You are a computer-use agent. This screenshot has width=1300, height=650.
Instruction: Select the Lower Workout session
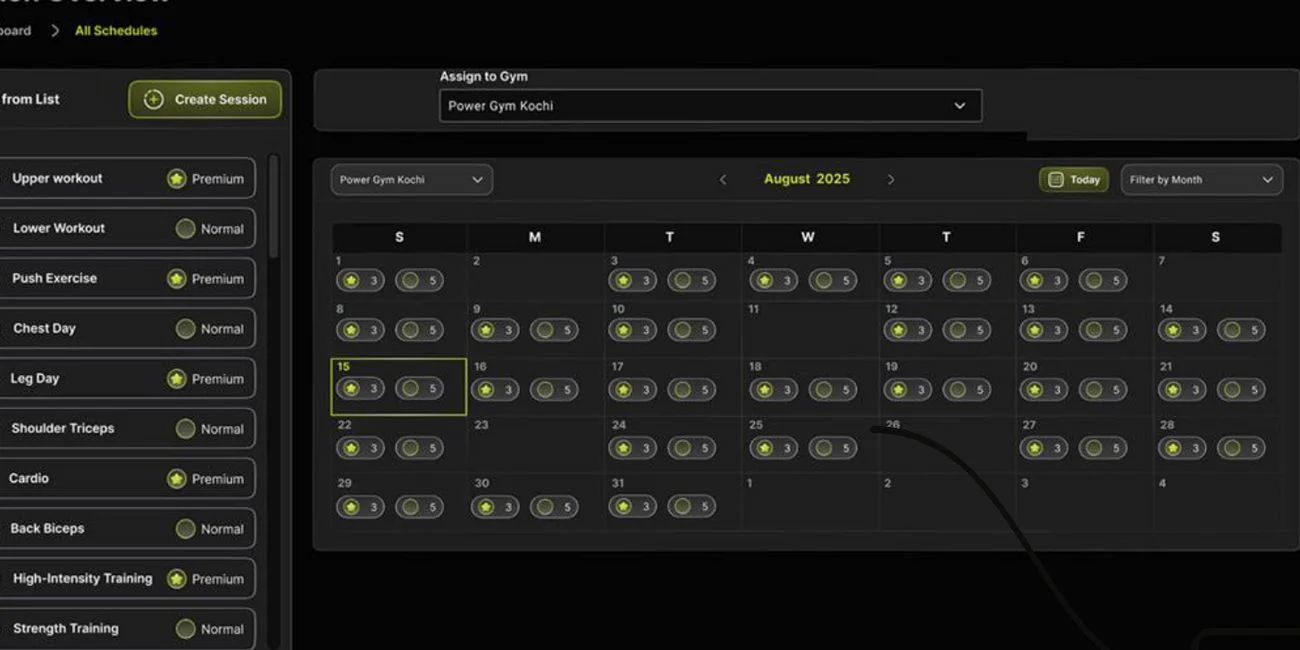(126, 228)
